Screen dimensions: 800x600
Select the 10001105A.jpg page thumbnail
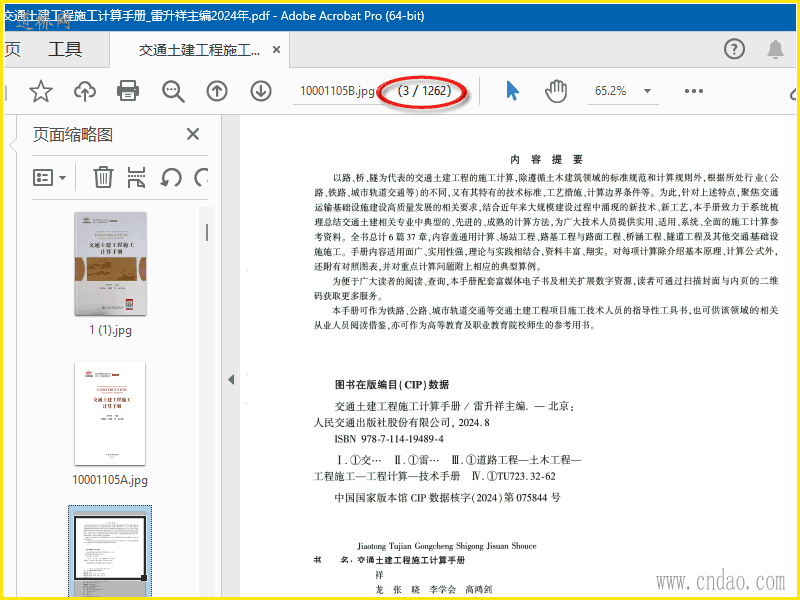pyautogui.click(x=110, y=414)
